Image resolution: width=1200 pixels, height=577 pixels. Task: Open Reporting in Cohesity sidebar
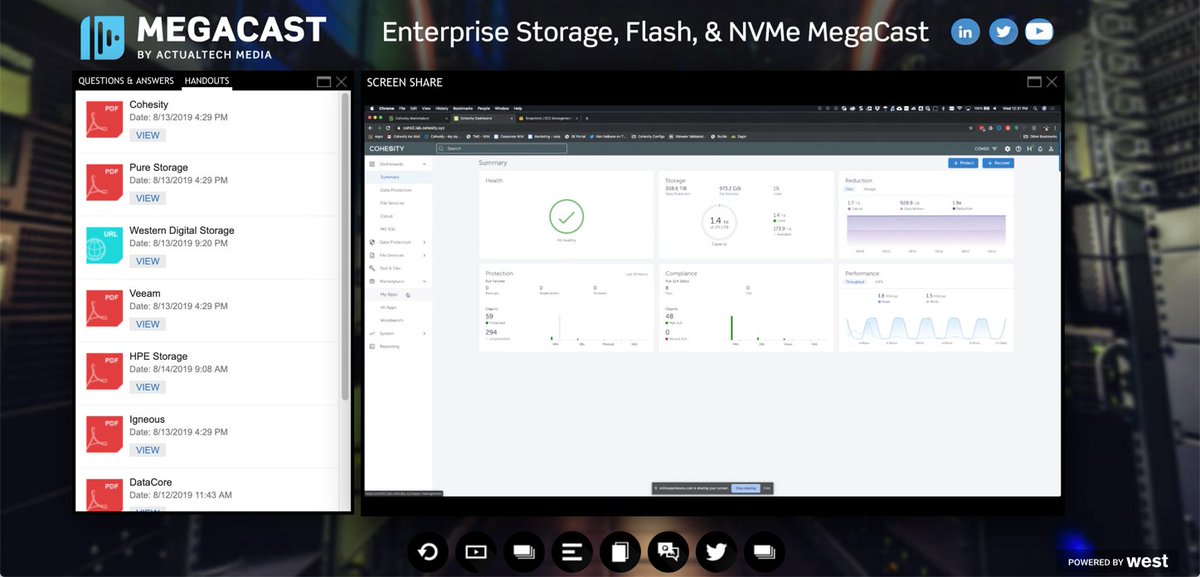pos(389,346)
